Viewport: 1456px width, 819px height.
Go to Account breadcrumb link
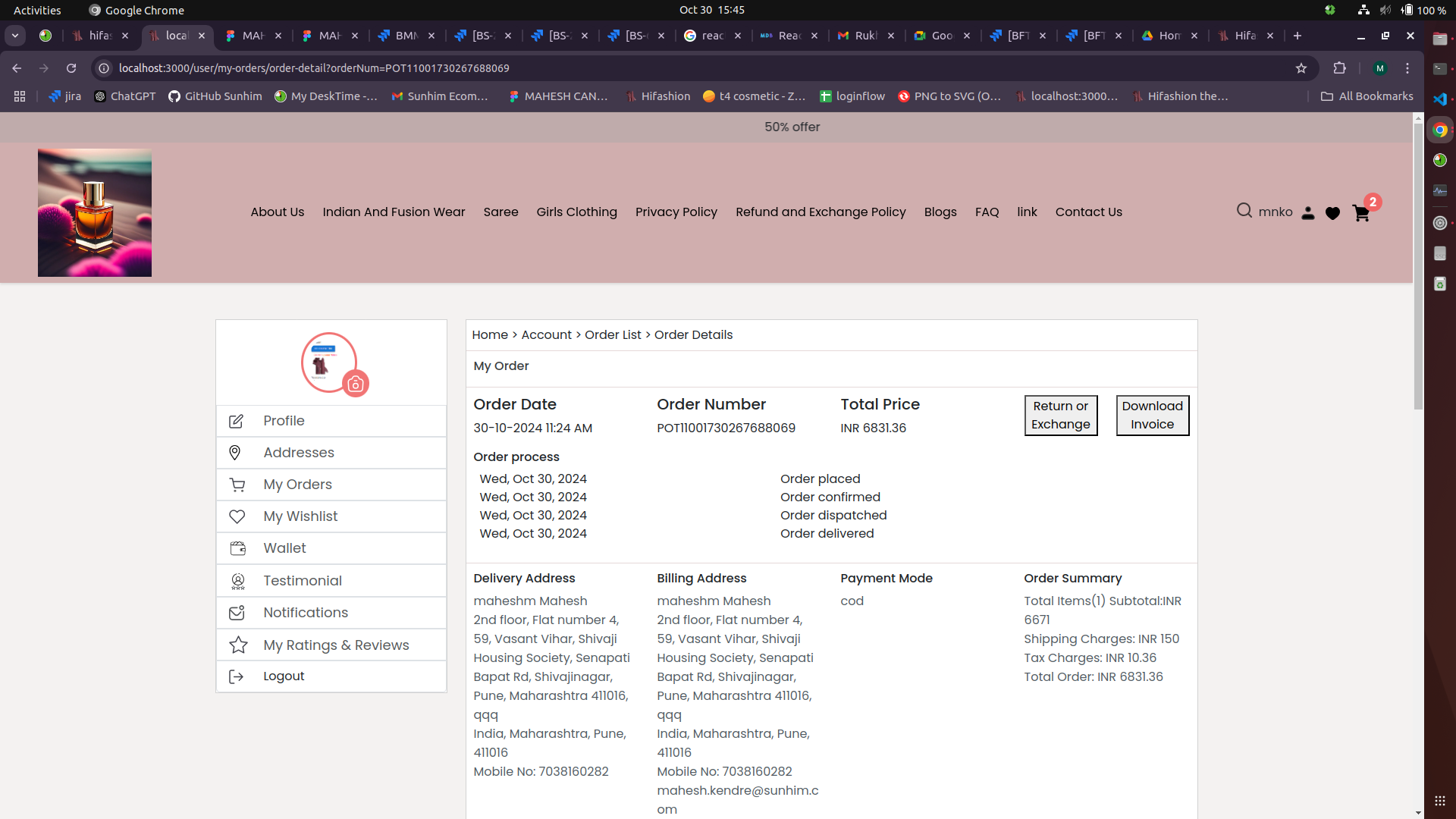pyautogui.click(x=546, y=335)
